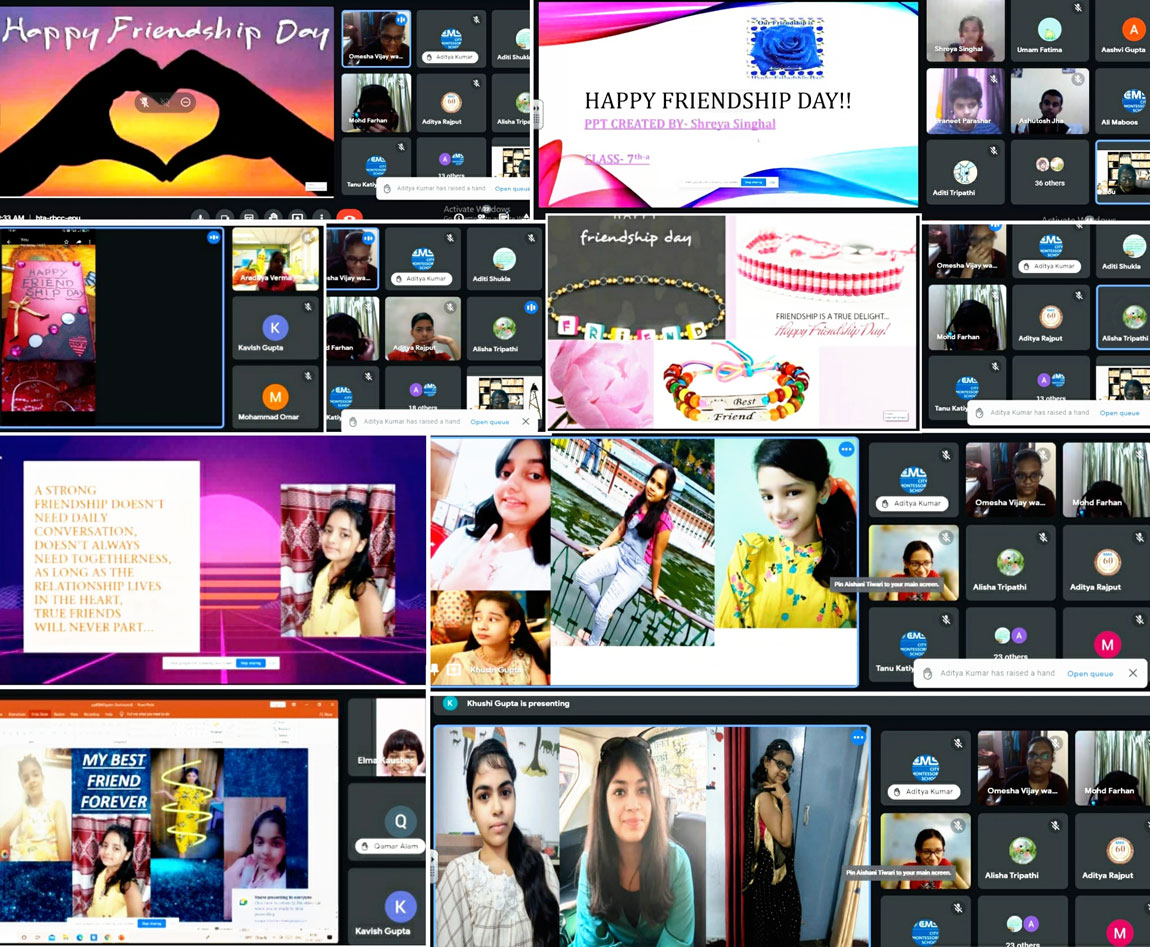Open the Recording tab in PowerPoint
Image resolution: width=1150 pixels, height=947 pixels.
click(92, 714)
